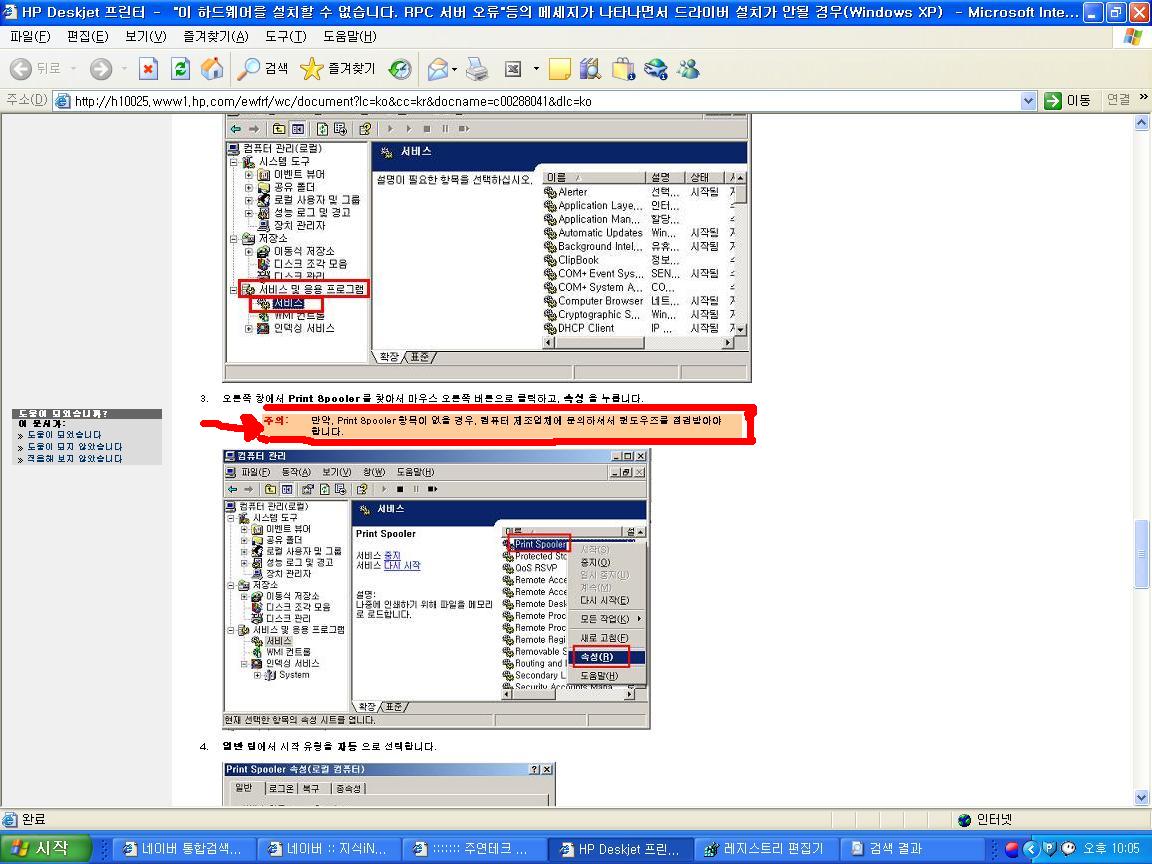
Task: Open the Back button history dropdown arrow
Action: [73, 69]
